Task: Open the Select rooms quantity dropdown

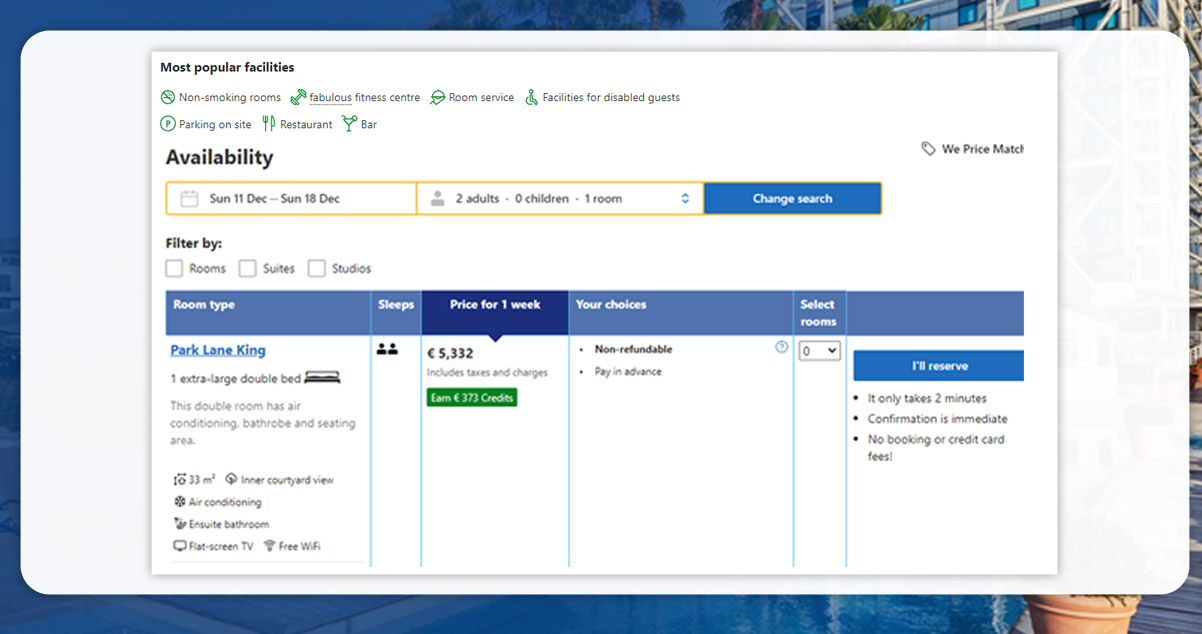Action: (819, 351)
